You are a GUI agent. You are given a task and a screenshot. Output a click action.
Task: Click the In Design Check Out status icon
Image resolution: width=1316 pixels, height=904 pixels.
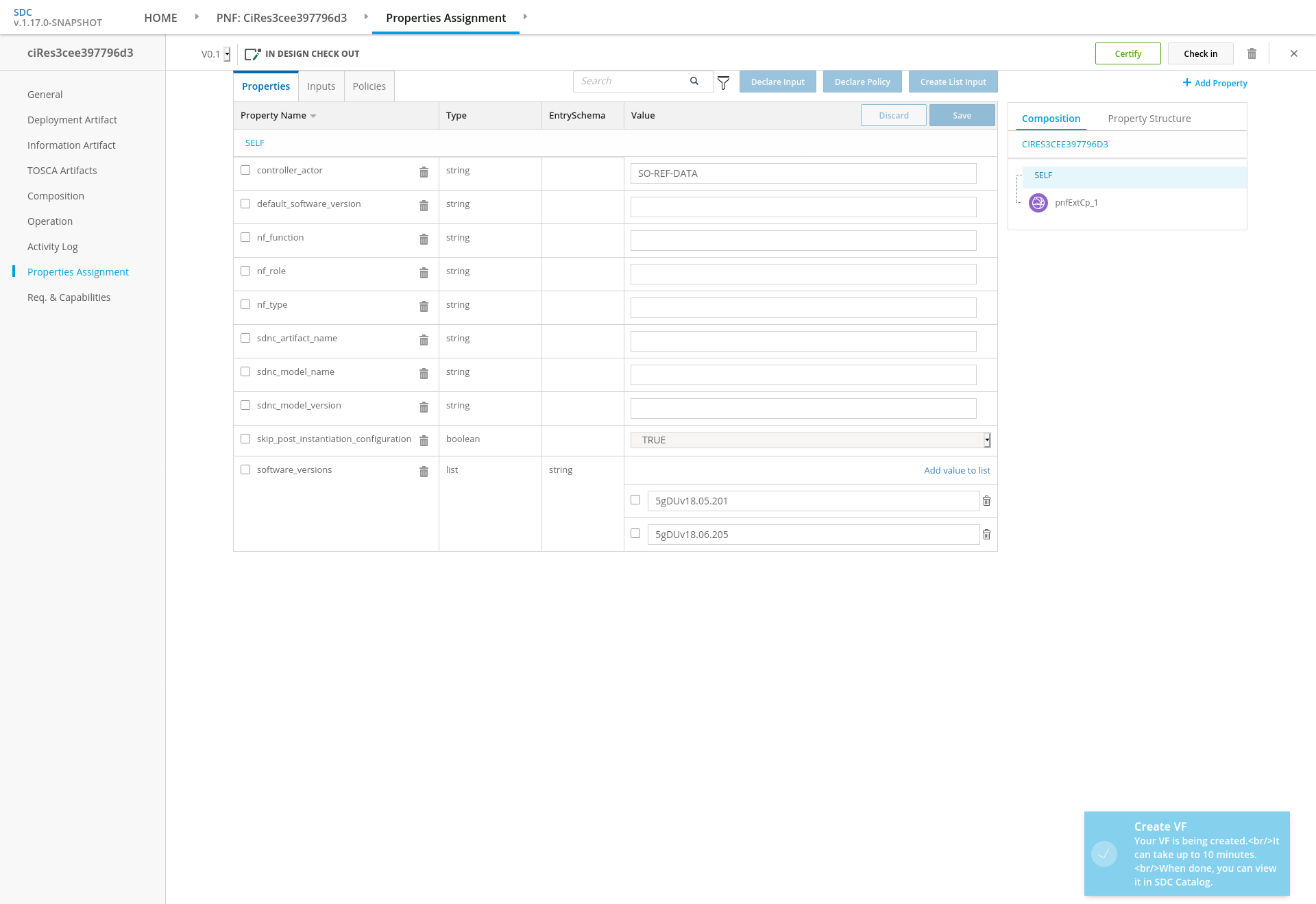(253, 53)
